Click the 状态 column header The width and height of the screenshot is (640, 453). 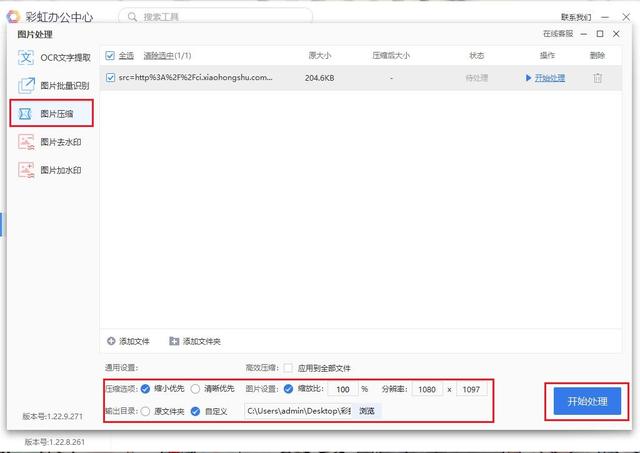pos(477,56)
